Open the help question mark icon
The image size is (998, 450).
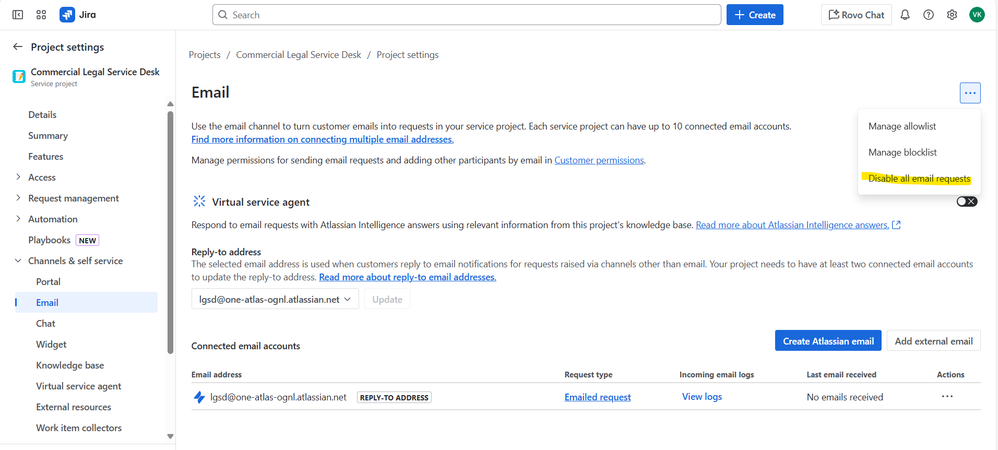tap(929, 15)
